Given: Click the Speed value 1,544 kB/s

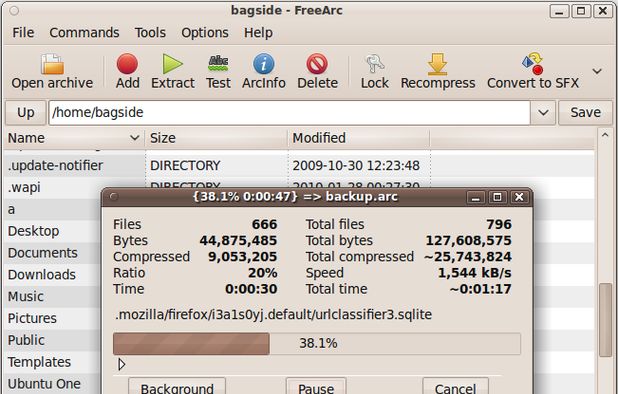Looking at the screenshot, I should [475, 273].
